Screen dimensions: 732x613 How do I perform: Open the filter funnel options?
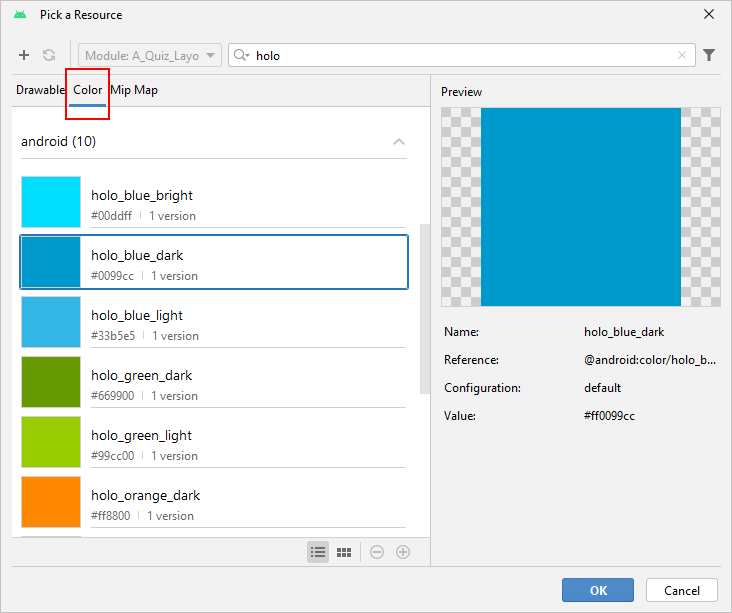coord(709,56)
